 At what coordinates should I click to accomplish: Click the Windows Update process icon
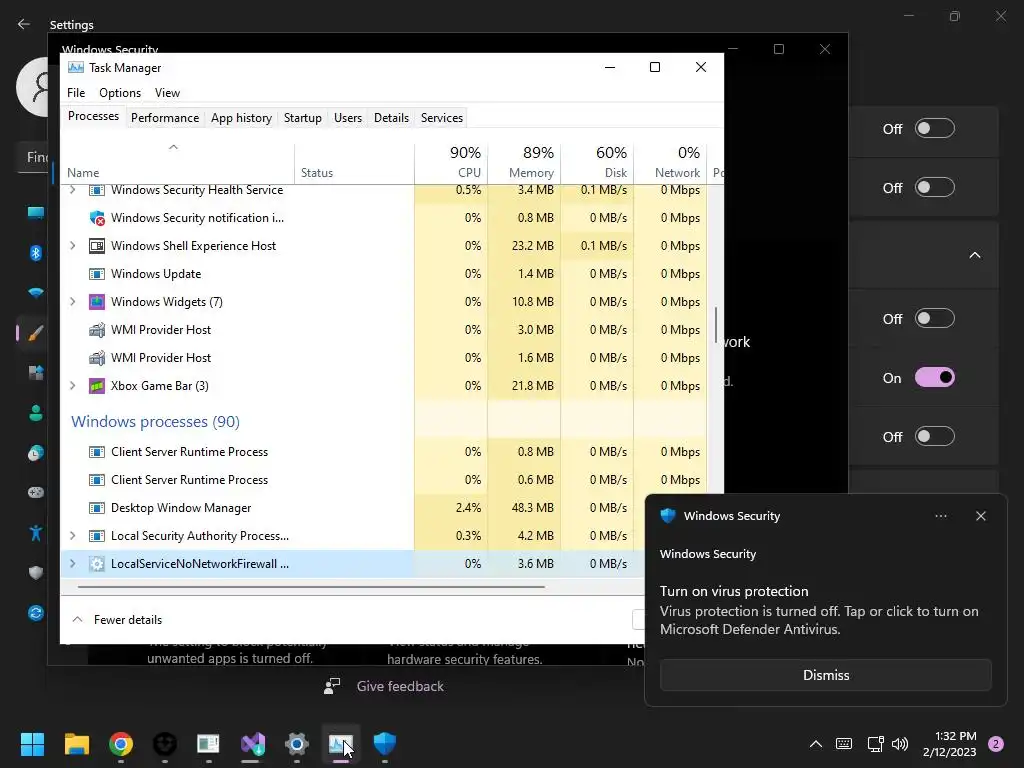click(x=97, y=274)
